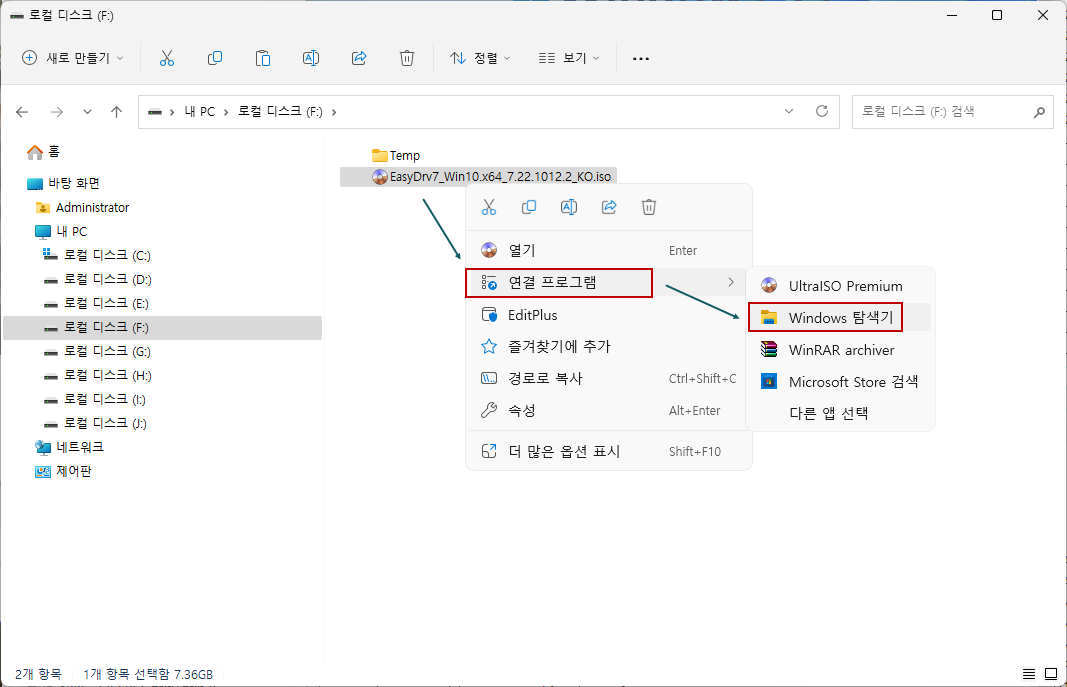The image size is (1067, 687).
Task: Open with Windows 탐색기
Action: click(840, 318)
